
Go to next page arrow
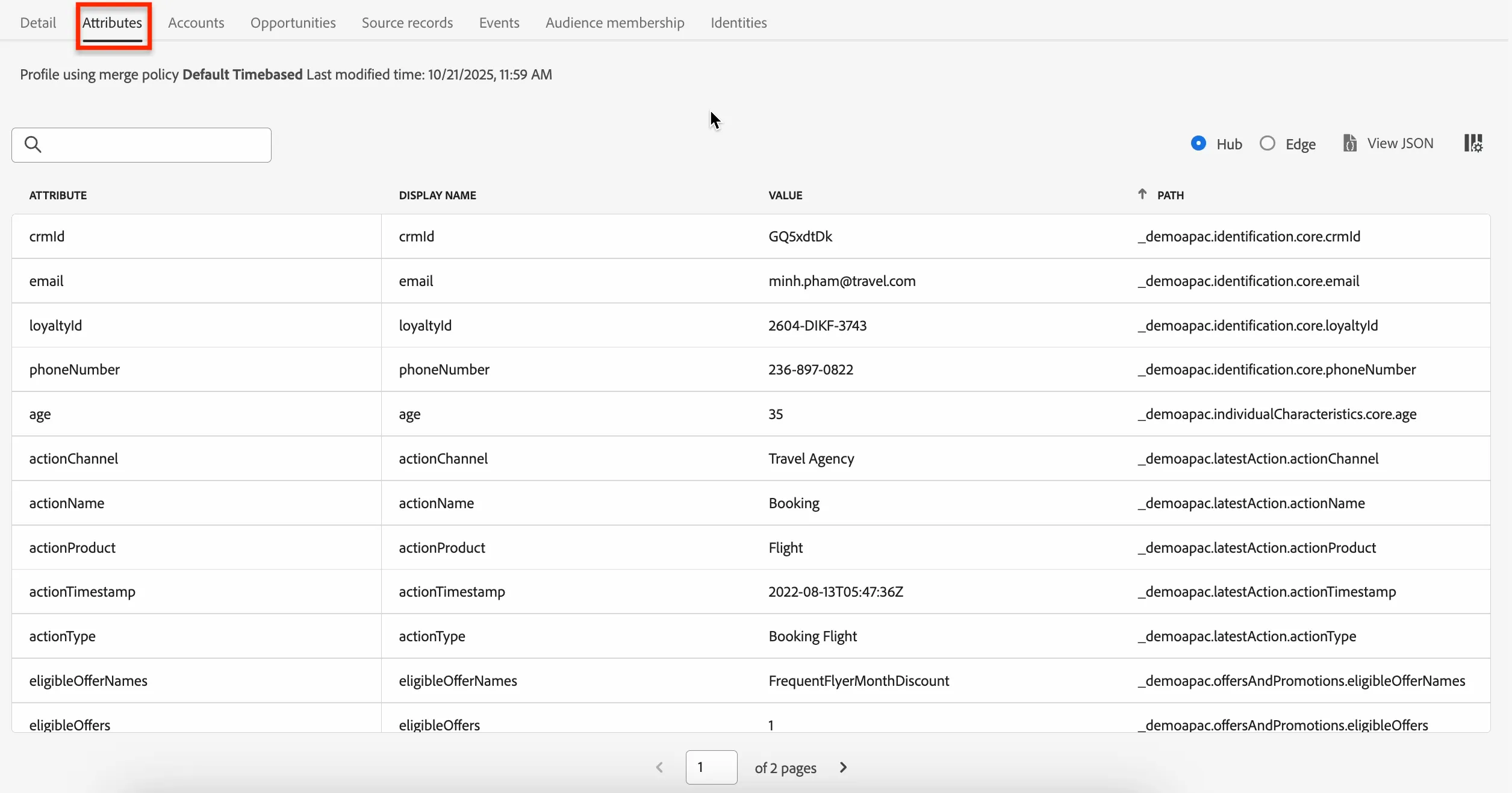coord(844,767)
